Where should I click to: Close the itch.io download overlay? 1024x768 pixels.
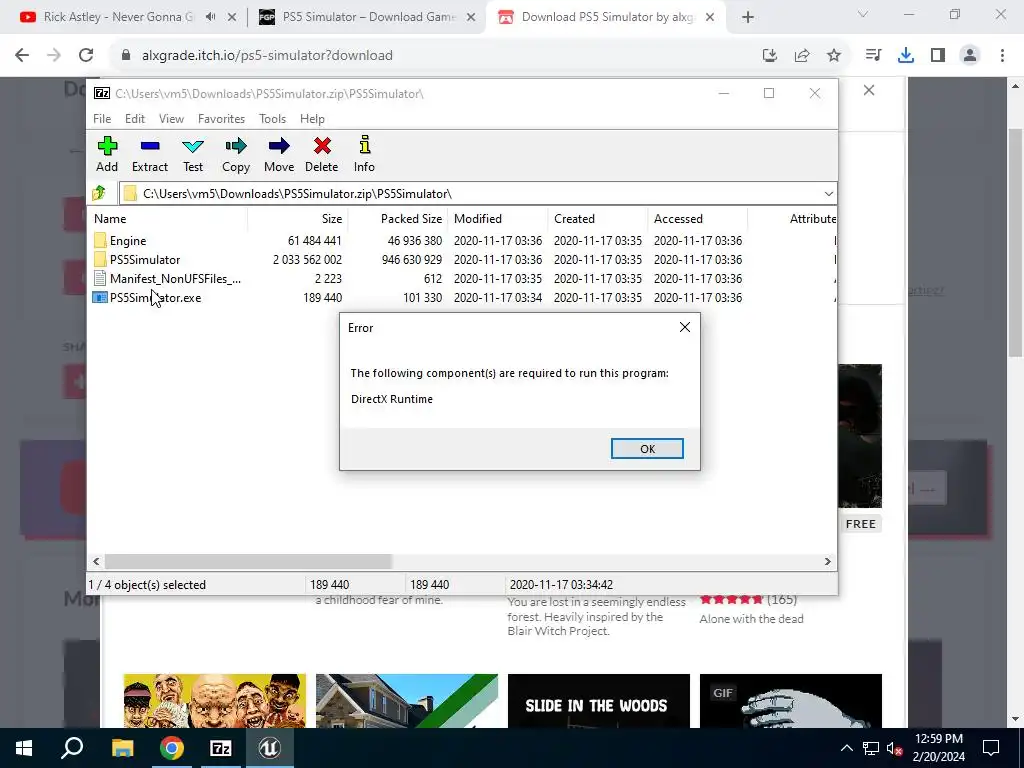869,90
